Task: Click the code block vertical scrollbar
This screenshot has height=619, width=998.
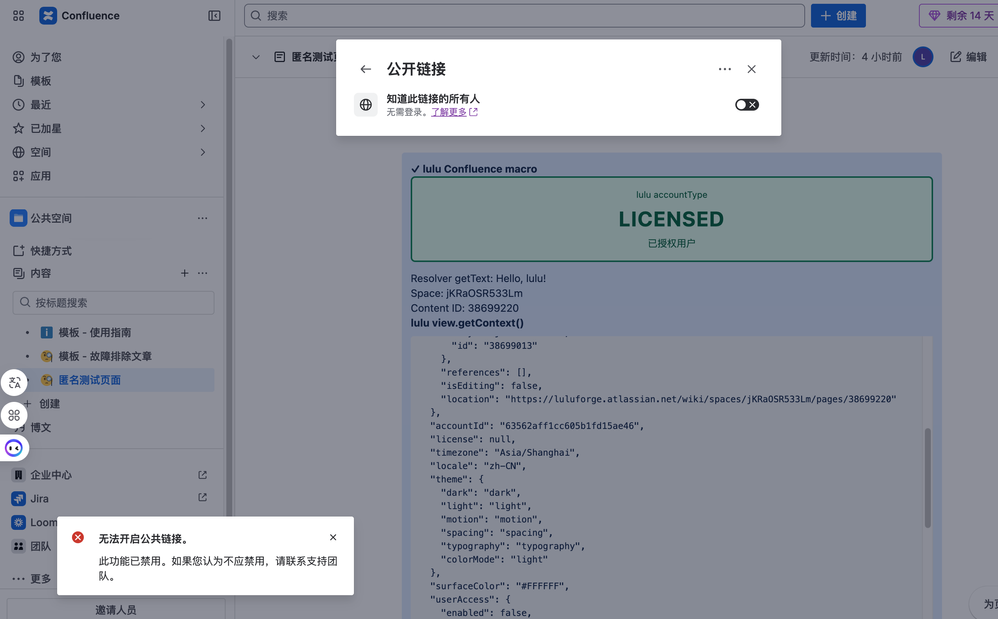Action: 928,478
